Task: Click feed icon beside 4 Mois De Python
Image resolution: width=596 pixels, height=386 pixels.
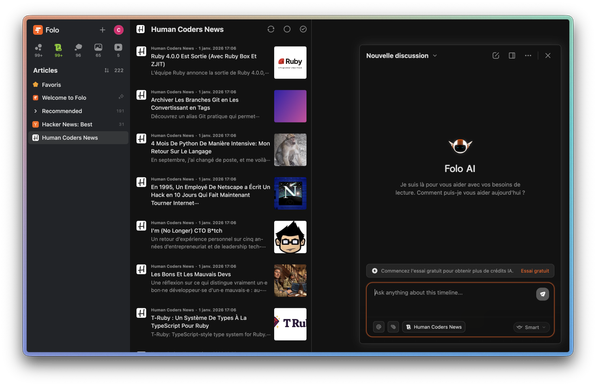Action: coord(141,139)
